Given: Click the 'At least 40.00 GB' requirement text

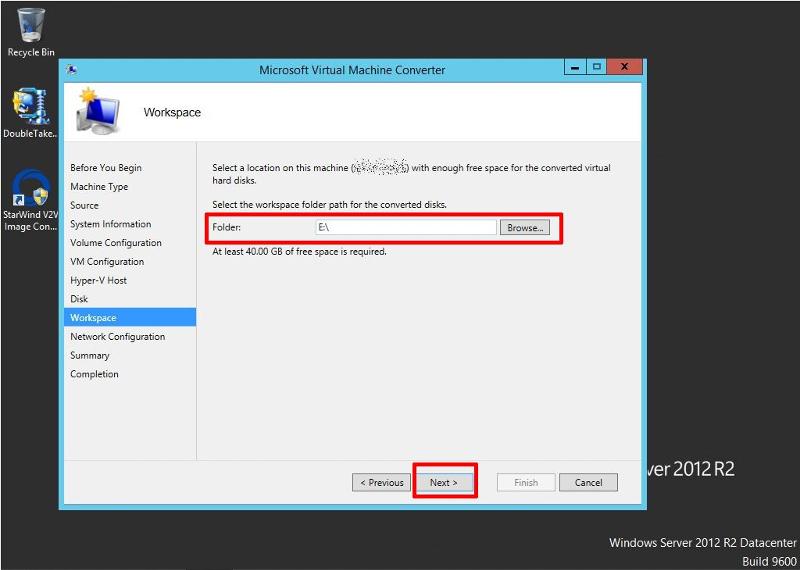Looking at the screenshot, I should (x=299, y=252).
